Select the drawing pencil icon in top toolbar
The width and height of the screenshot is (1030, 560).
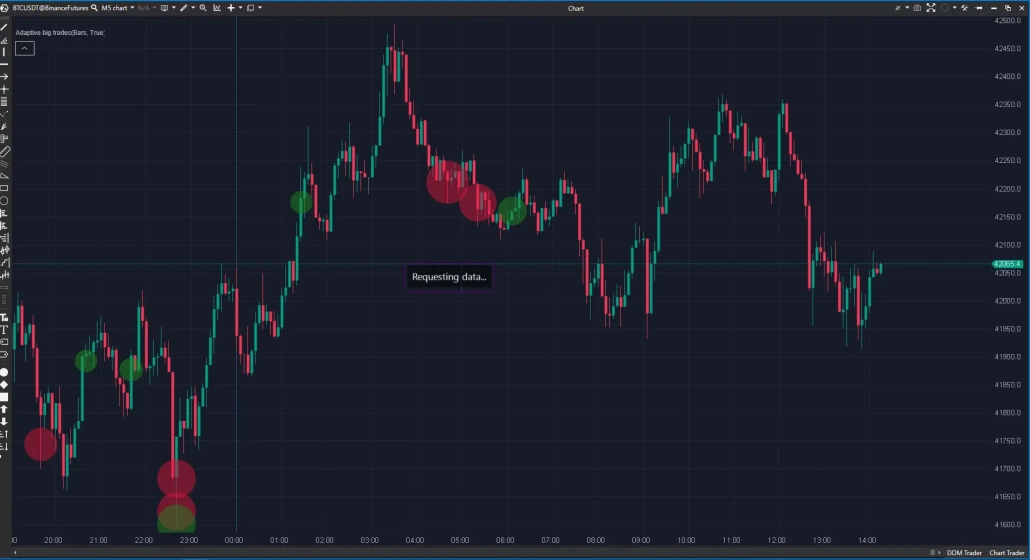[183, 8]
